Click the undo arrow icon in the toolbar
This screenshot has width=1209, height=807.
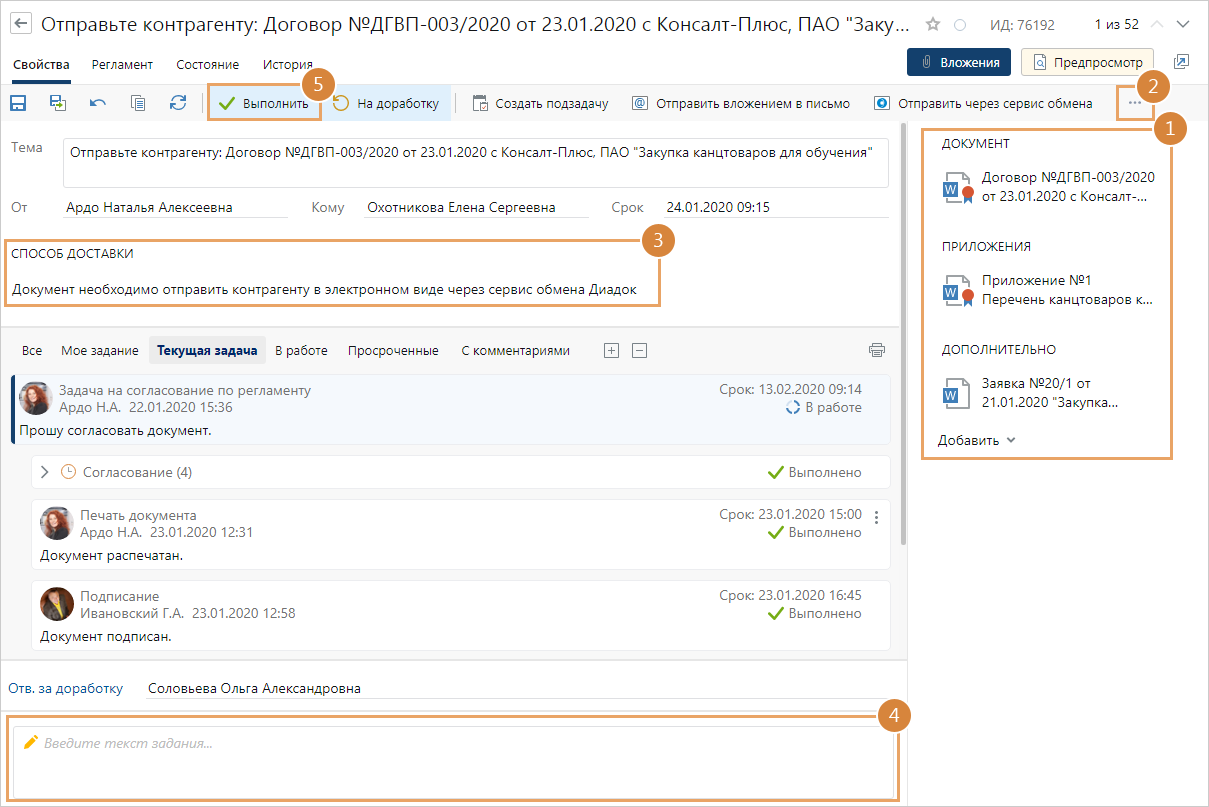click(98, 103)
